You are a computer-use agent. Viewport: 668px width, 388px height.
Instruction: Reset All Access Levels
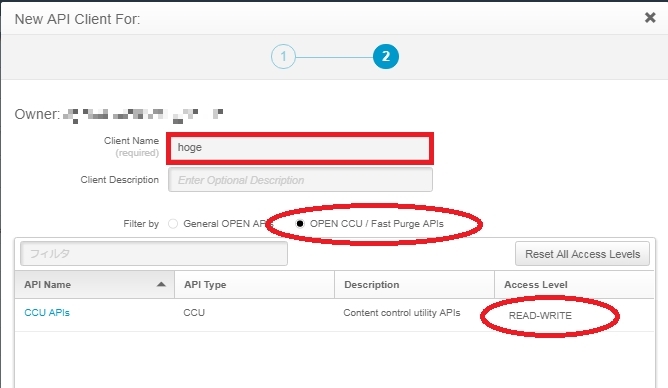click(582, 254)
